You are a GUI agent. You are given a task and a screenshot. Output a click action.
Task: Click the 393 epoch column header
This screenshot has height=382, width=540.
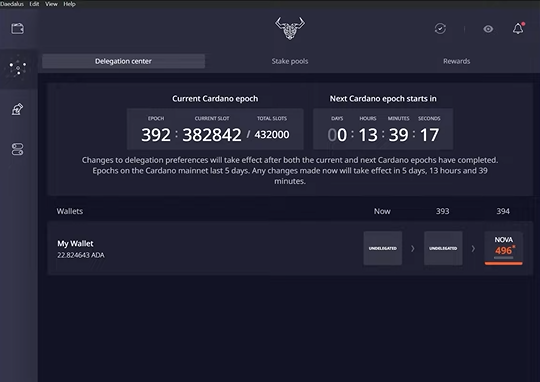click(443, 211)
